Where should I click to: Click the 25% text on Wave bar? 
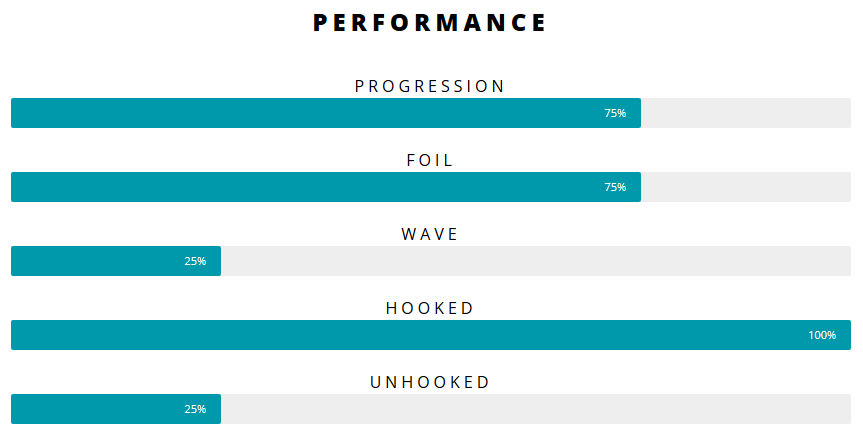coord(195,261)
